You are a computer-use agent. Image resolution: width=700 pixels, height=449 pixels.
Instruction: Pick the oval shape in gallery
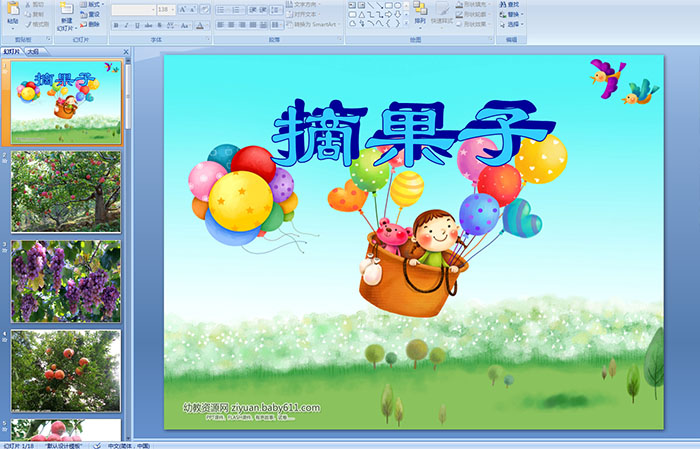tap(397, 5)
